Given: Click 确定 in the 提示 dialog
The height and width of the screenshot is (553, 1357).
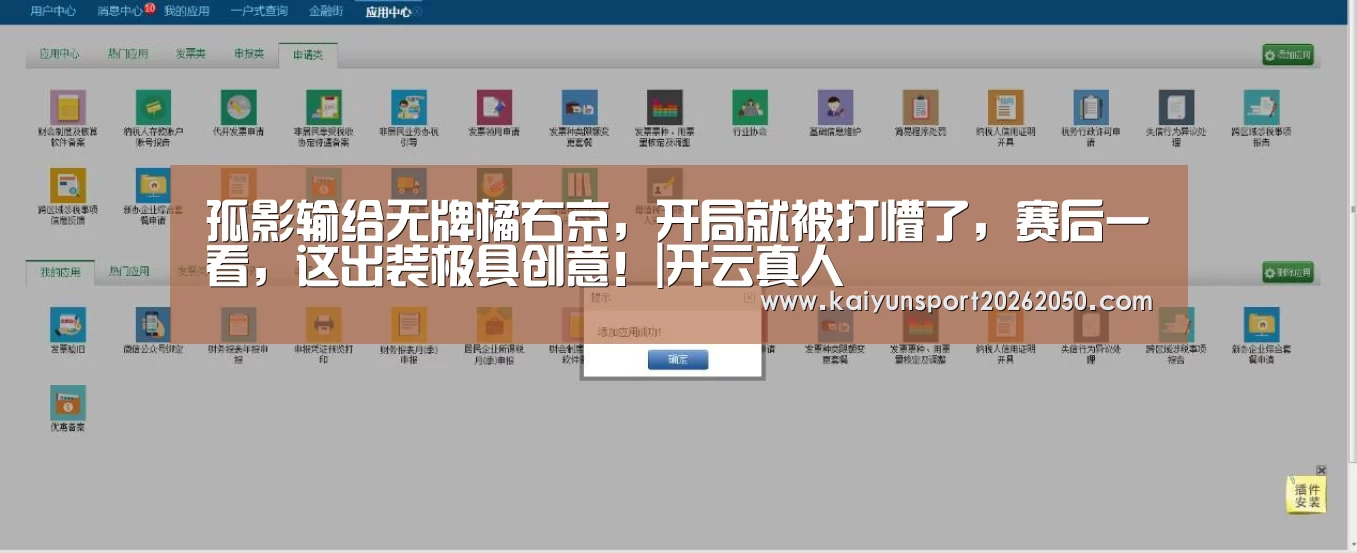Looking at the screenshot, I should [x=678, y=359].
